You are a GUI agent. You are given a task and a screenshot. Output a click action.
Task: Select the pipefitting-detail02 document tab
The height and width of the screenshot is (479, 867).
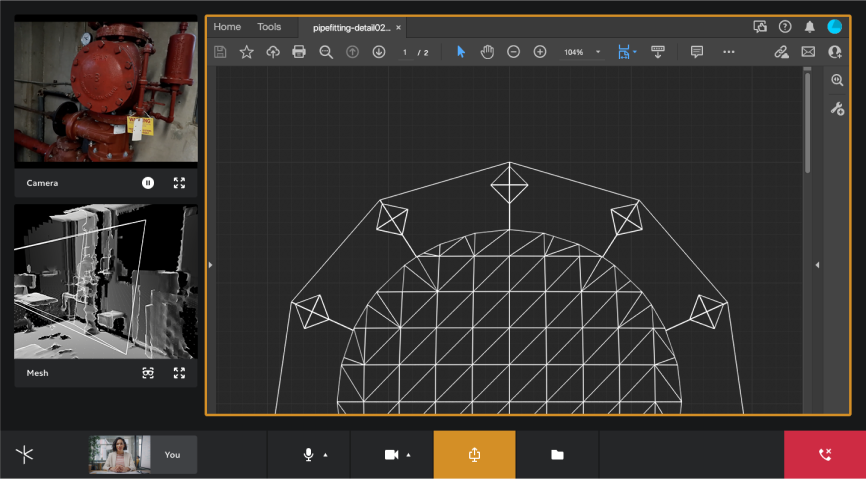(x=351, y=28)
